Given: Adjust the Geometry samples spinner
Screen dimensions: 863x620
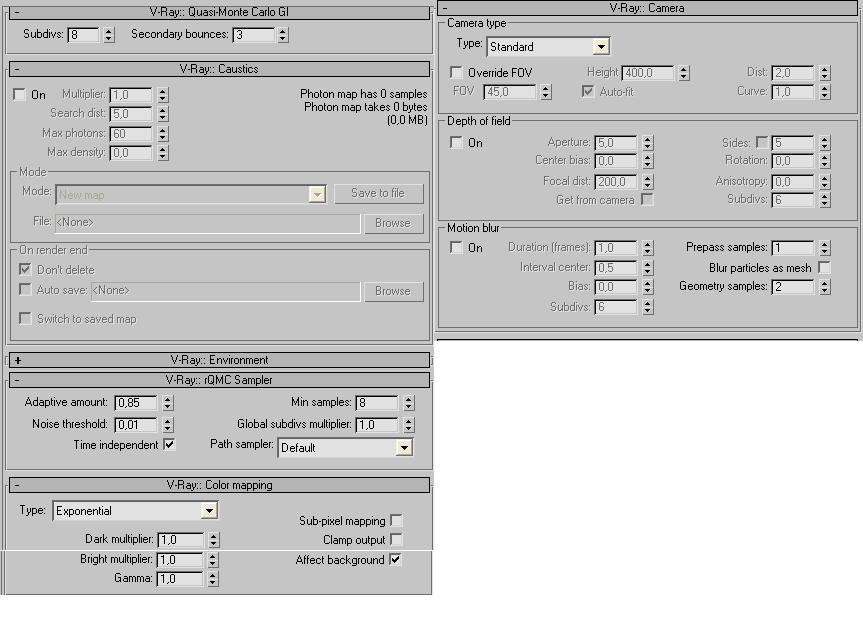Looking at the screenshot, I should tap(824, 287).
